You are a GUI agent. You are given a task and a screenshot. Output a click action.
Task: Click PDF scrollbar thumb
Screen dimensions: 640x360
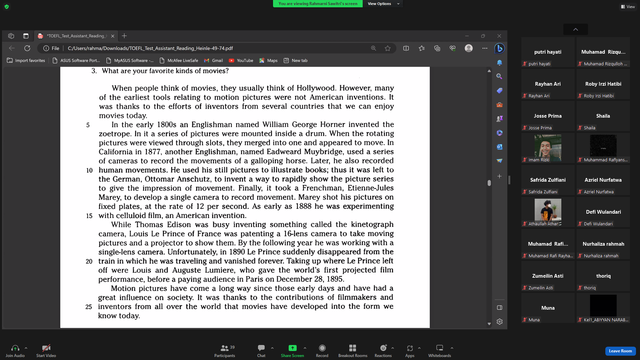click(489, 183)
